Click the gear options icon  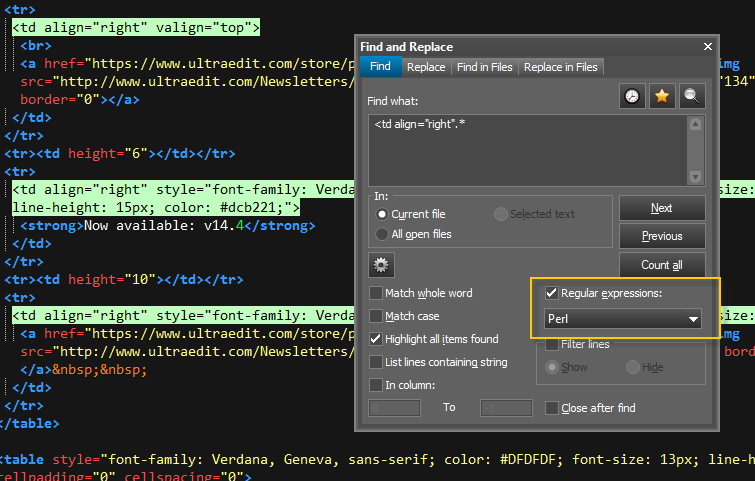click(x=381, y=265)
